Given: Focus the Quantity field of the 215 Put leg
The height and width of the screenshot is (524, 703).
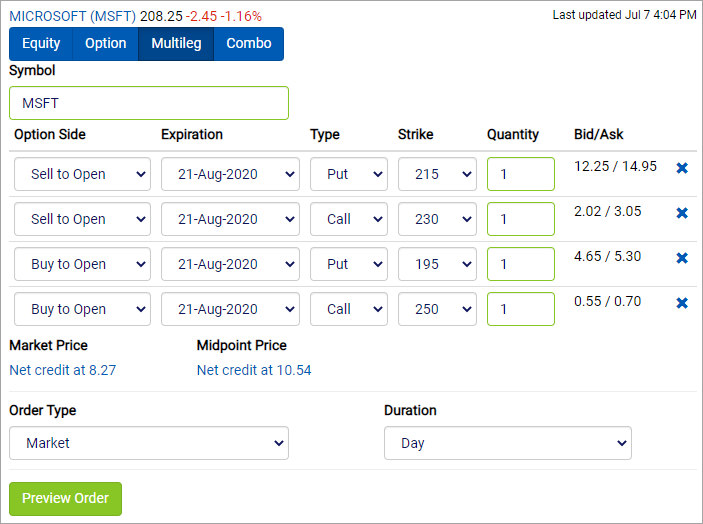Looking at the screenshot, I should click(521, 174).
